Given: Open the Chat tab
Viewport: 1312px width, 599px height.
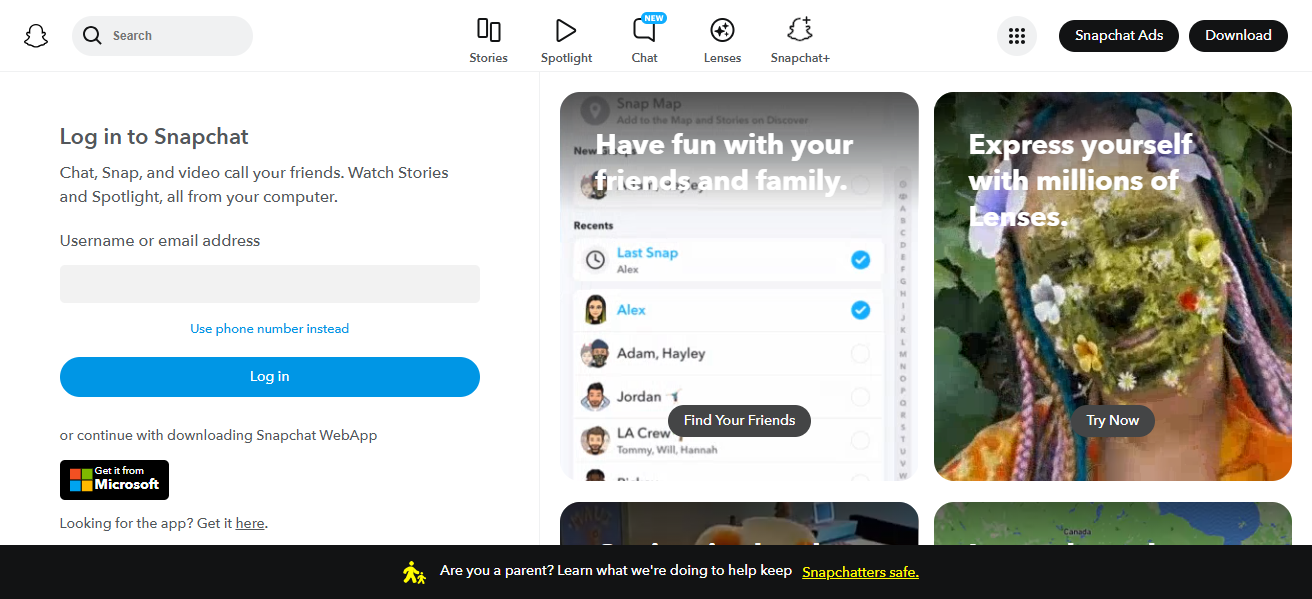Looking at the screenshot, I should 645,41.
